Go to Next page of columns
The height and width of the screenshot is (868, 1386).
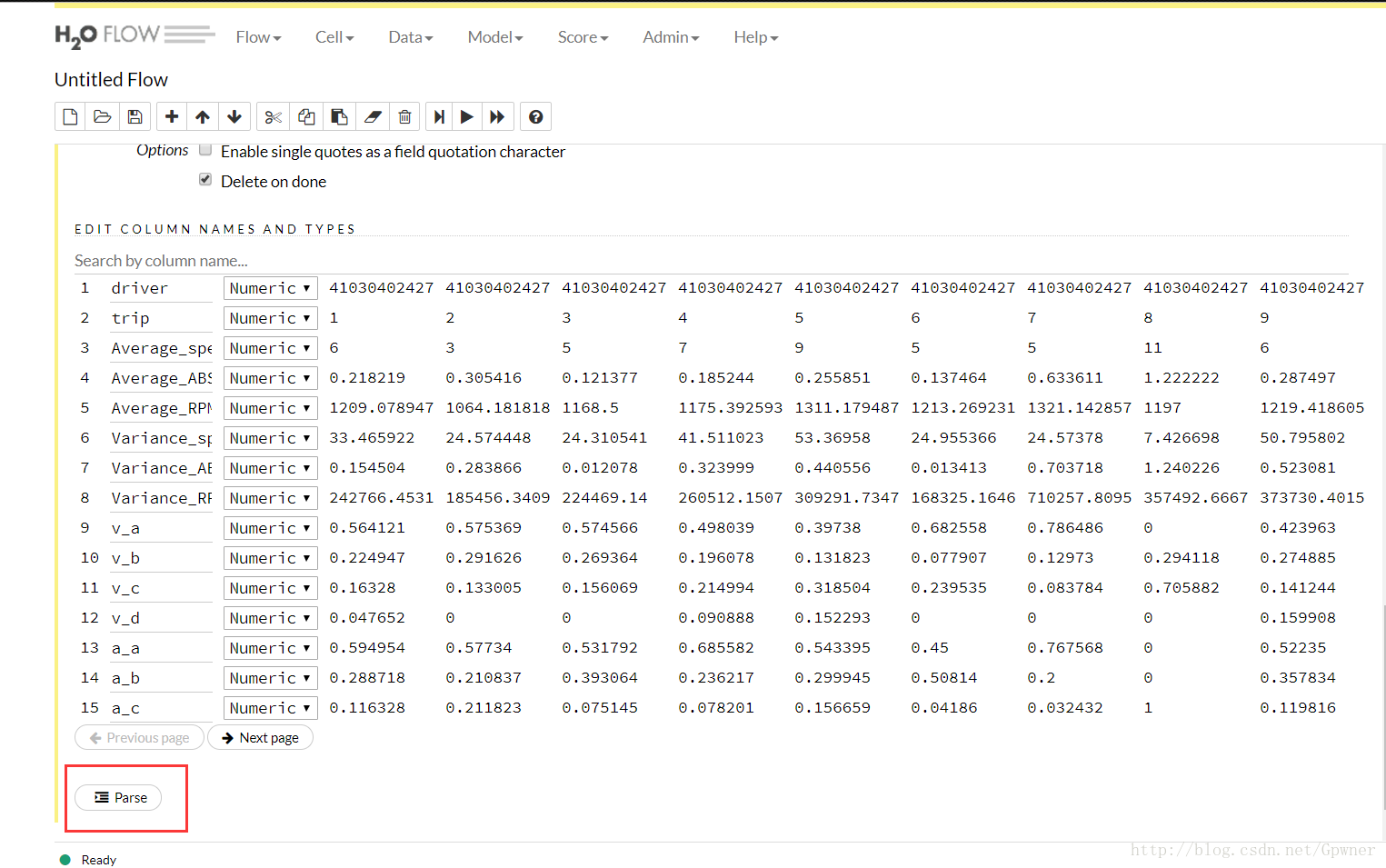pos(260,737)
